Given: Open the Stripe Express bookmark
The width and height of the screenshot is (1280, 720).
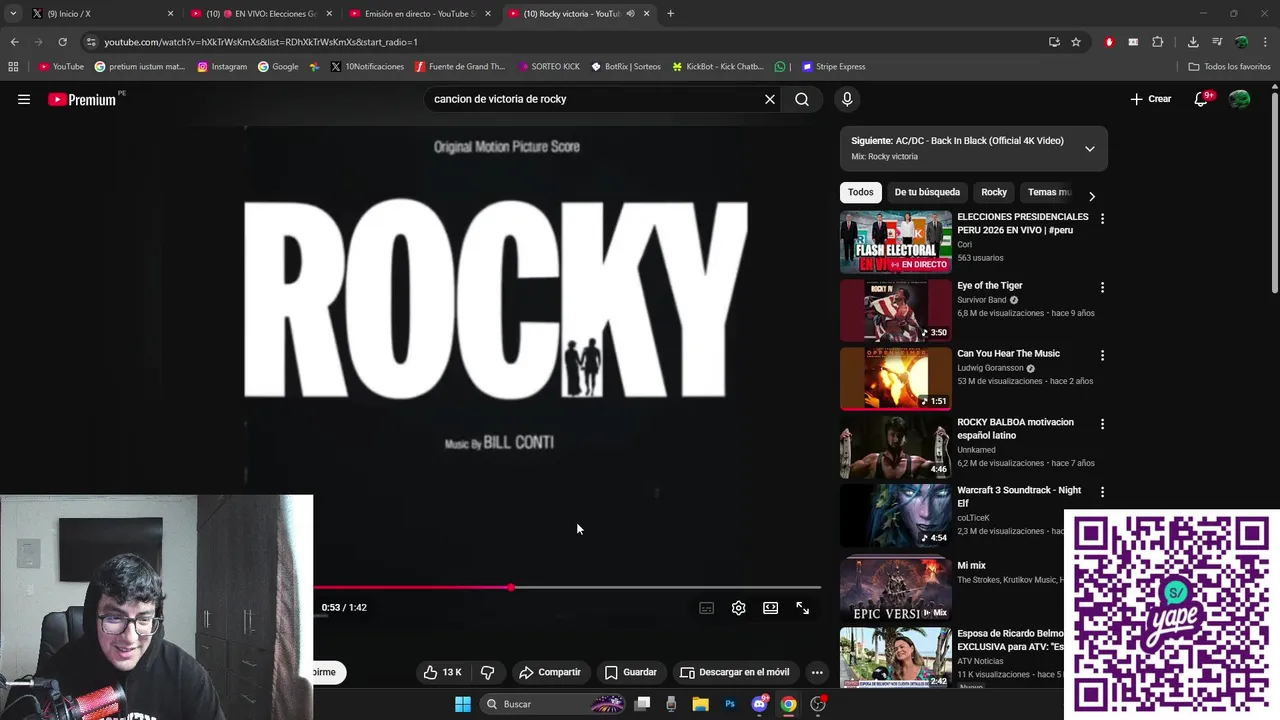Looking at the screenshot, I should click(833, 67).
